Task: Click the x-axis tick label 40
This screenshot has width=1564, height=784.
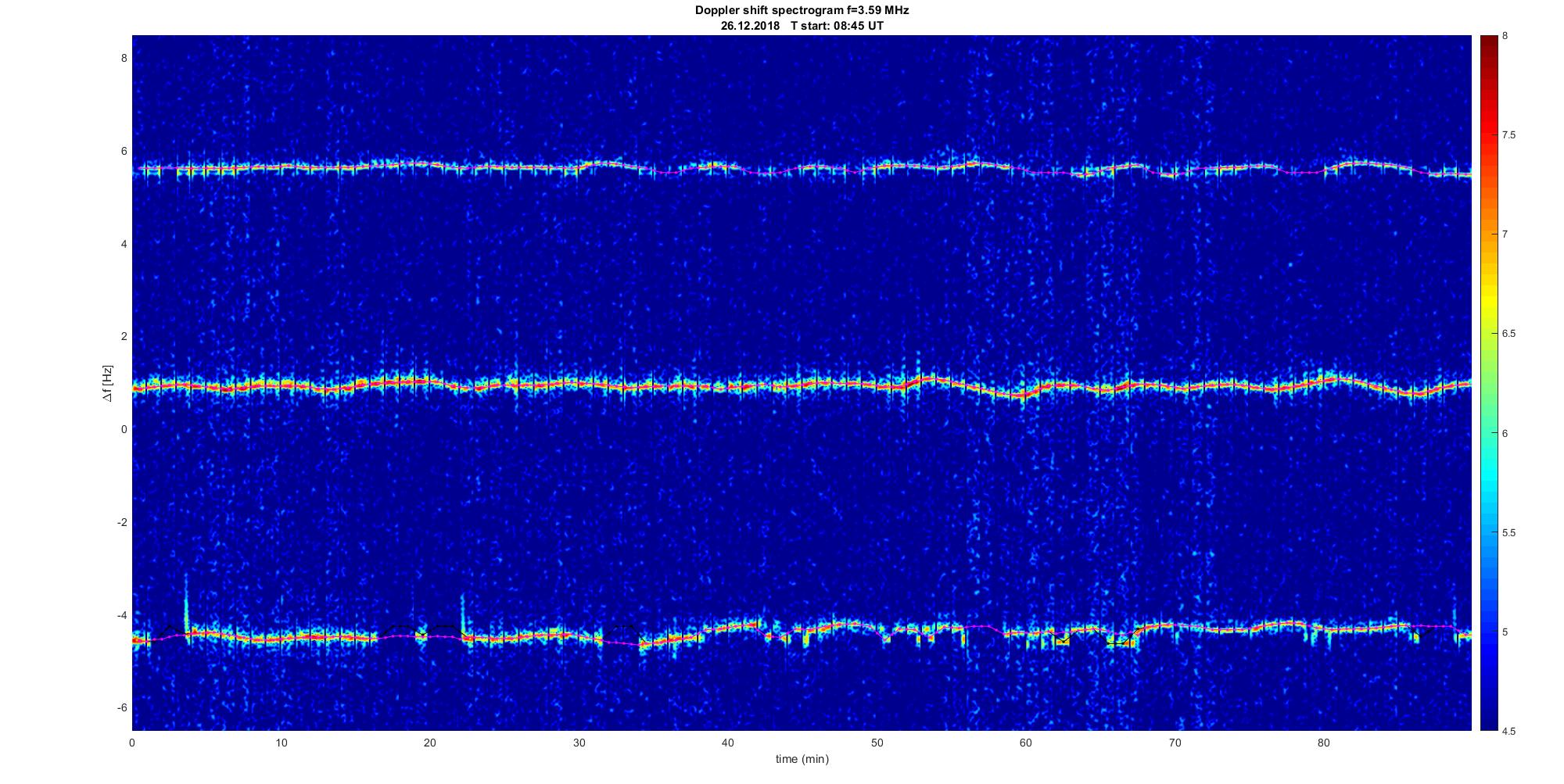Action: [728, 743]
